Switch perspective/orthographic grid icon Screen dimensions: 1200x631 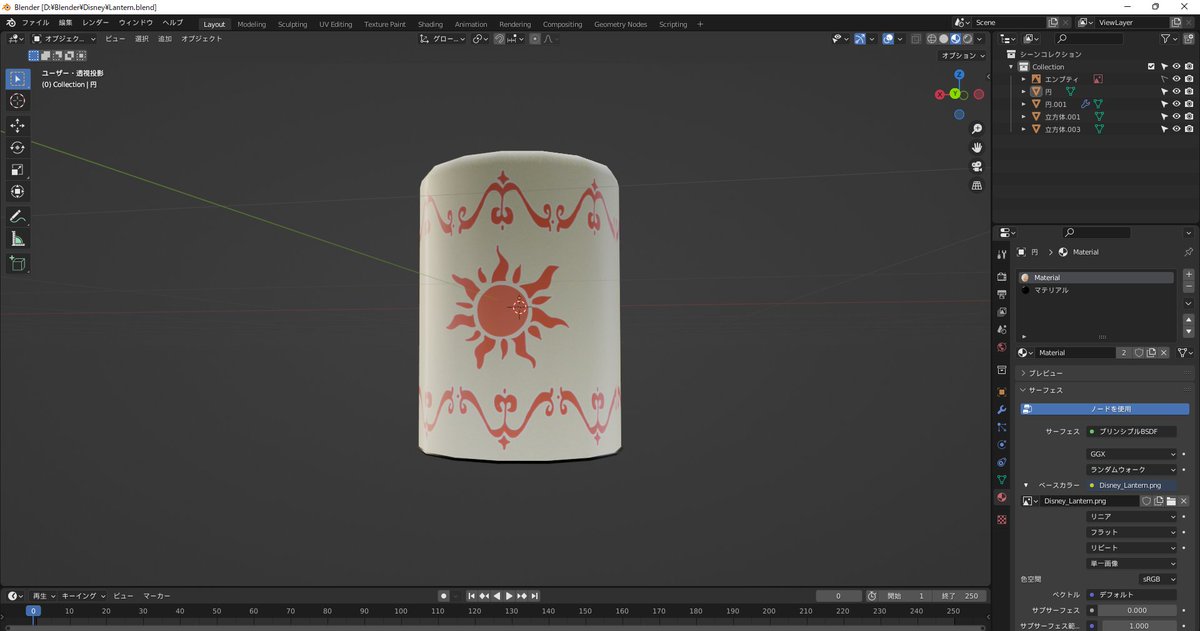tap(977, 186)
